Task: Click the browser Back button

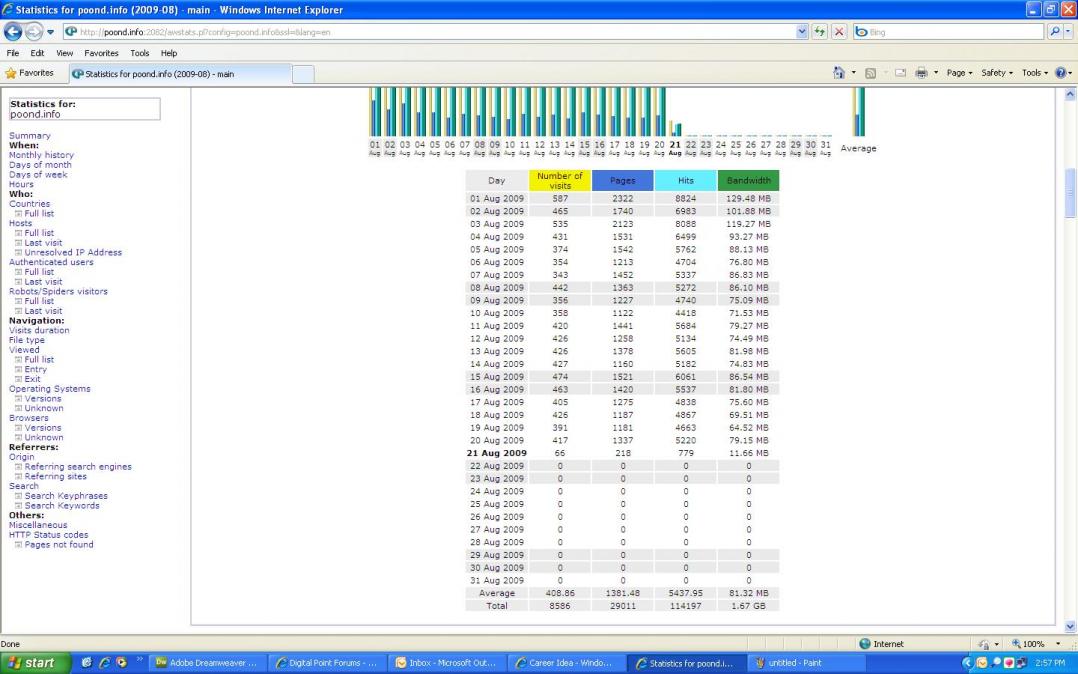Action: click(x=13, y=32)
